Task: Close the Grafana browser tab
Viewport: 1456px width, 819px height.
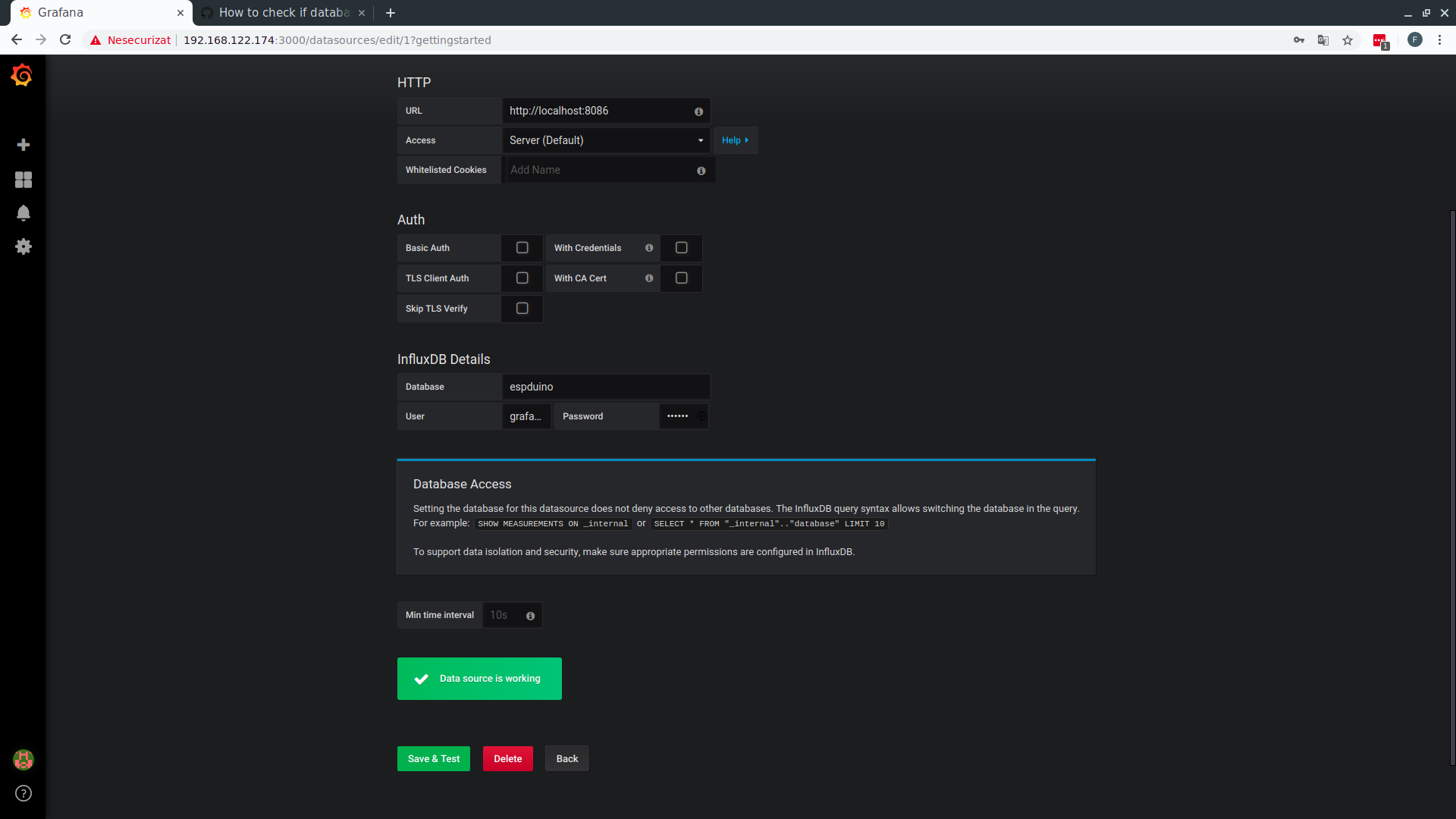Action: point(180,13)
